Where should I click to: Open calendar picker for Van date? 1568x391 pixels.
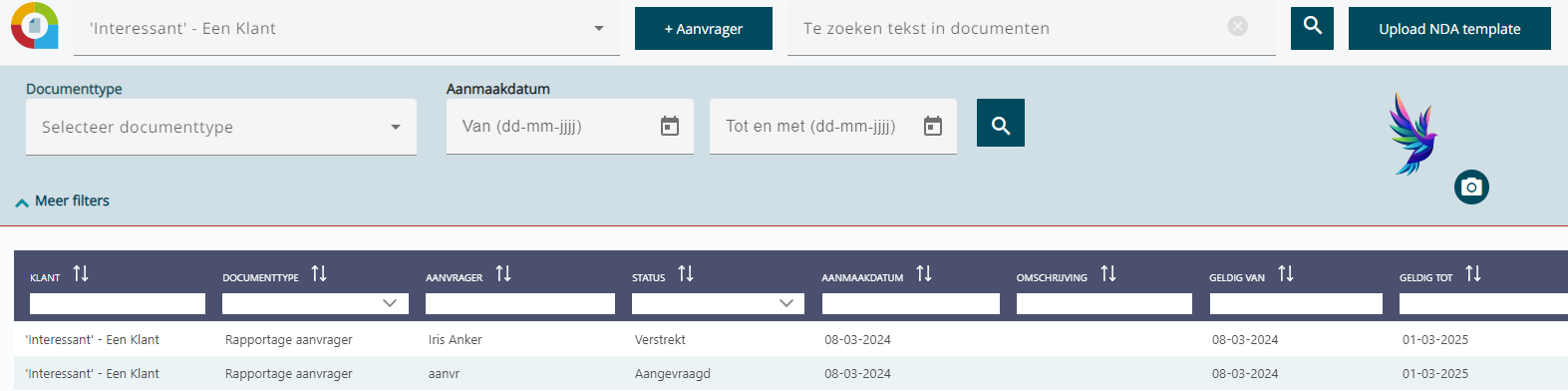point(670,127)
